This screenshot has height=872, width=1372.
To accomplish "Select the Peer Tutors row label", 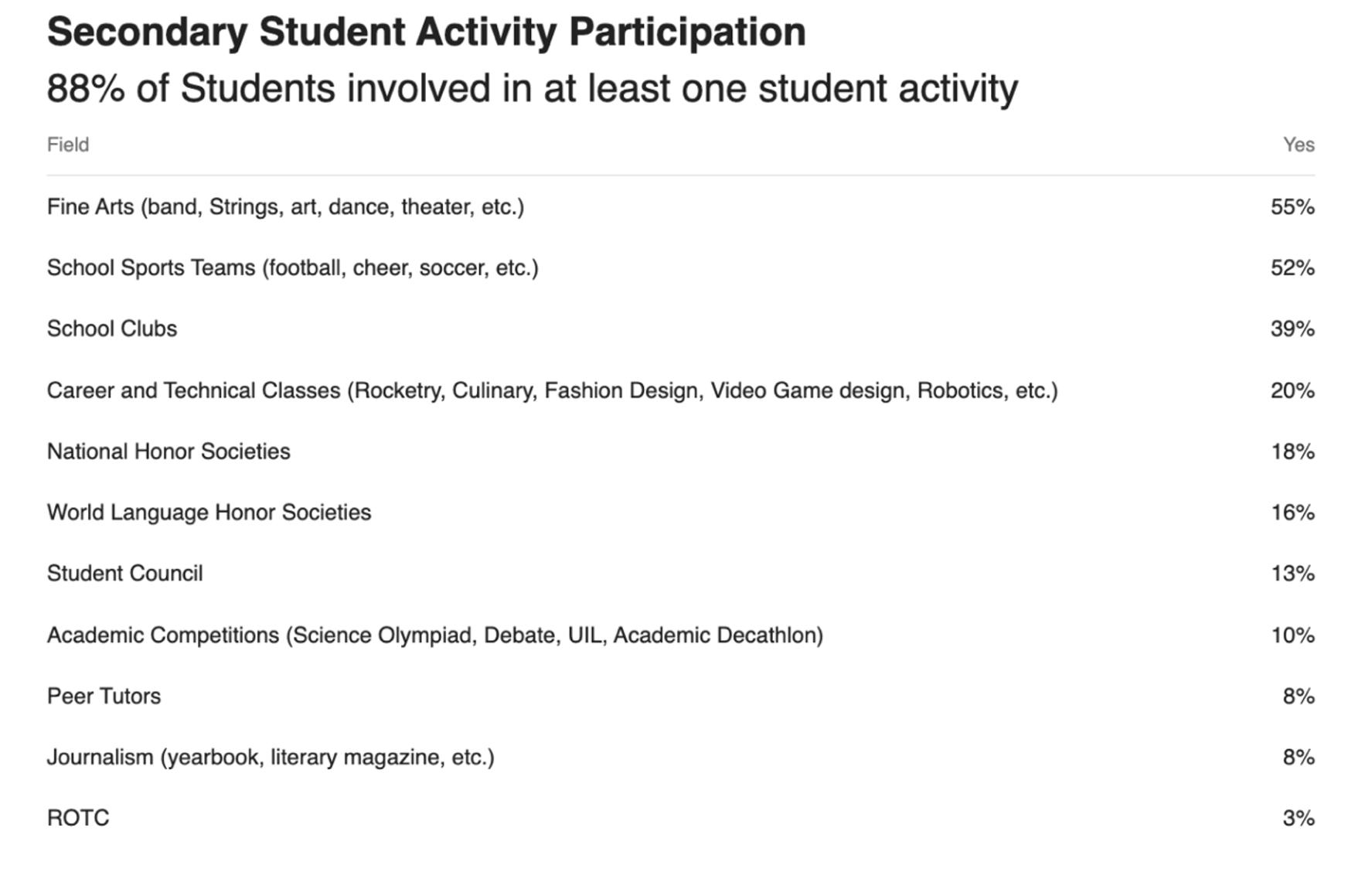I will 104,697.
